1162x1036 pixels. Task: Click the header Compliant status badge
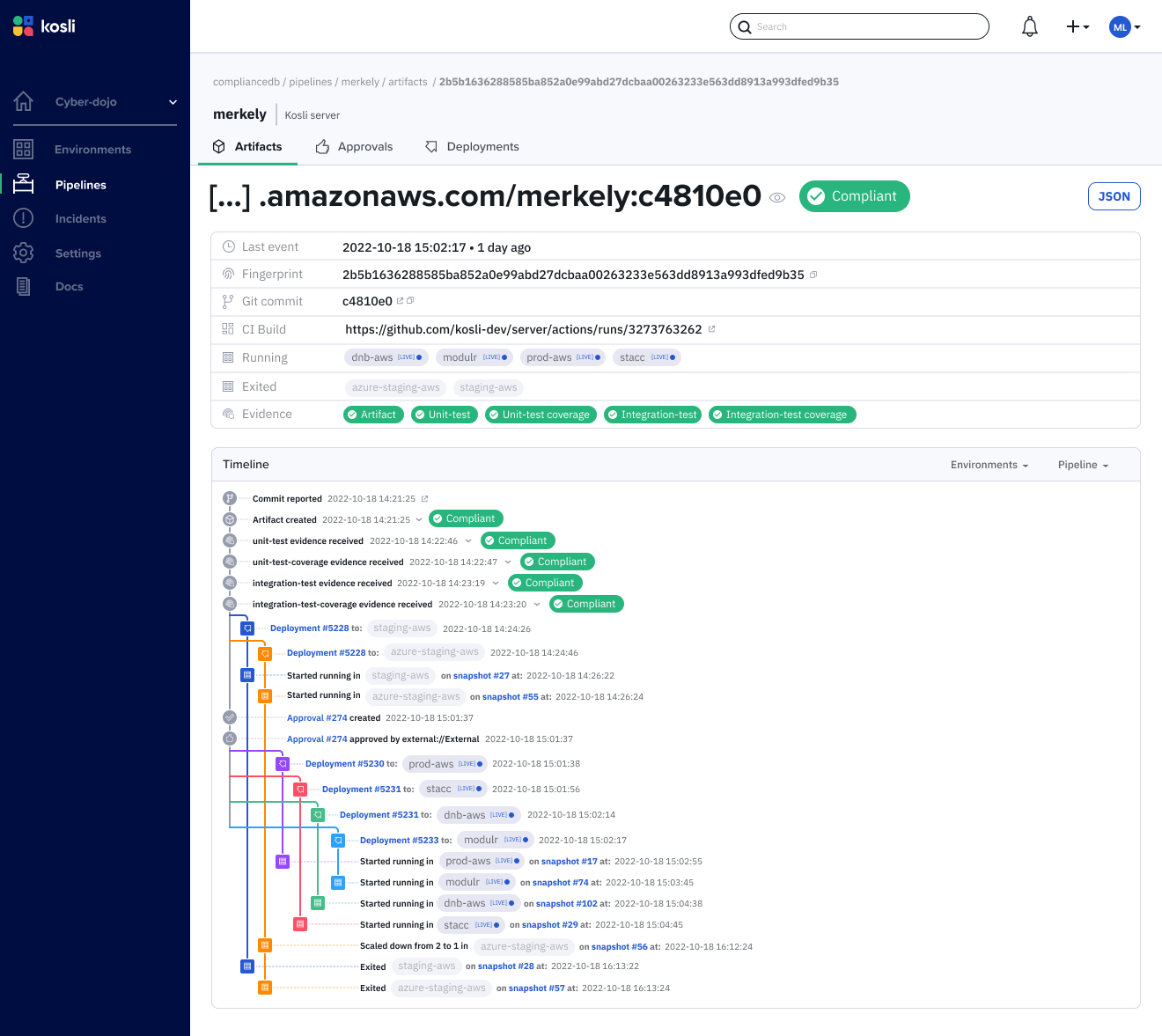click(x=854, y=196)
